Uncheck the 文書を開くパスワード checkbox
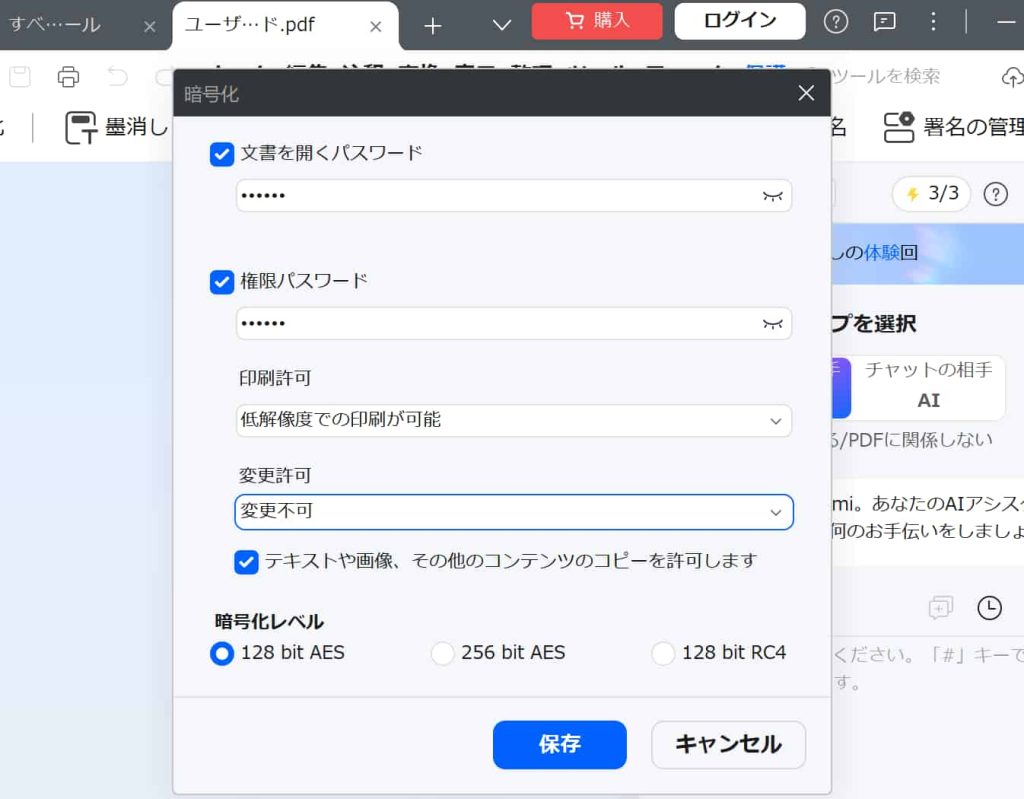The height and width of the screenshot is (799, 1024). [222, 154]
